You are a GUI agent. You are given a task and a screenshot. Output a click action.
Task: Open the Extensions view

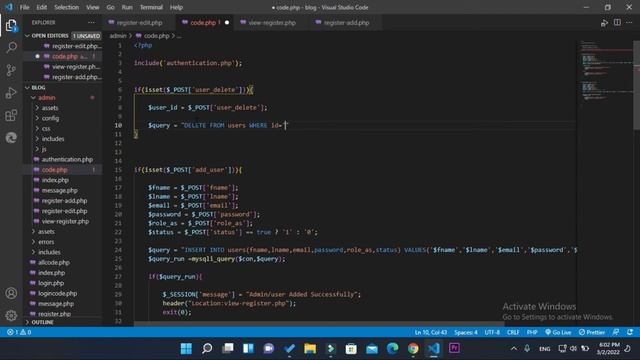coord(11,115)
